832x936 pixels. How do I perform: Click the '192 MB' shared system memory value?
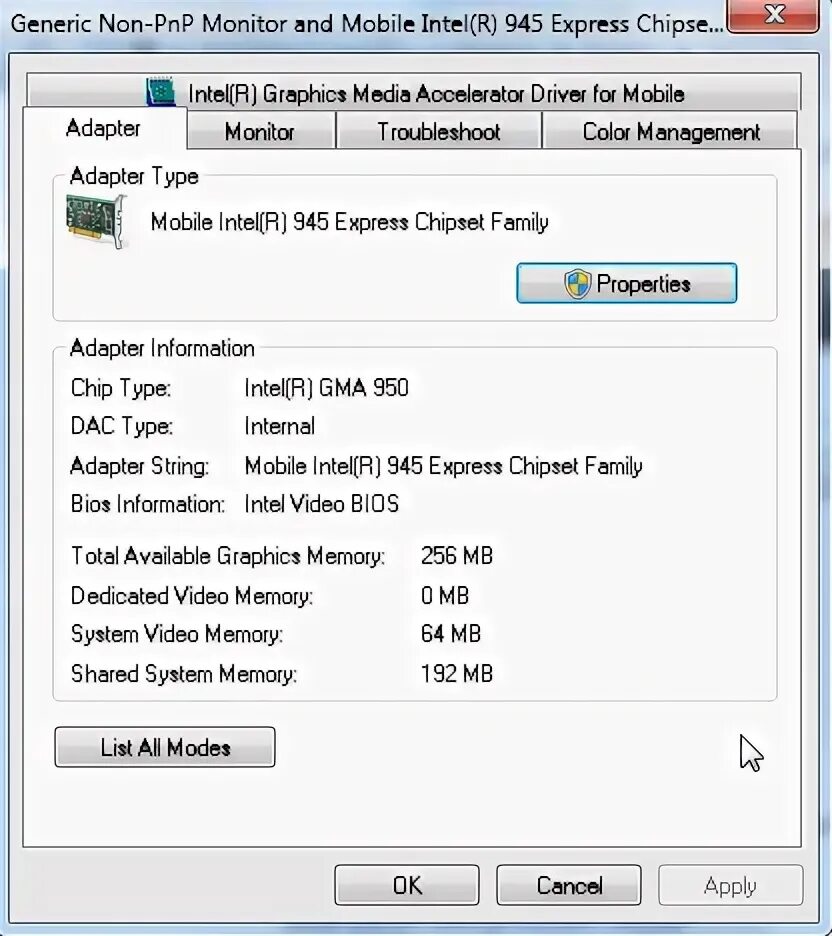point(457,674)
